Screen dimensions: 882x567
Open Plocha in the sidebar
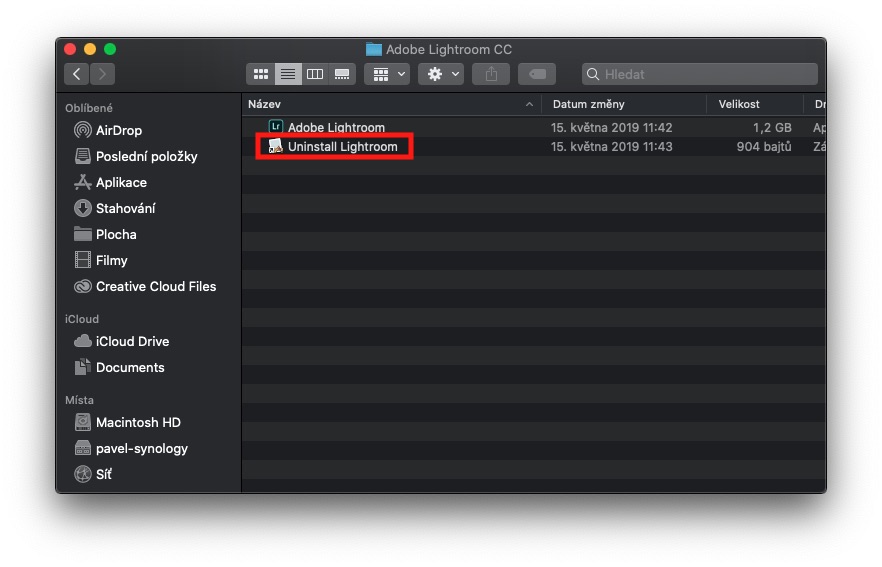pos(105,234)
